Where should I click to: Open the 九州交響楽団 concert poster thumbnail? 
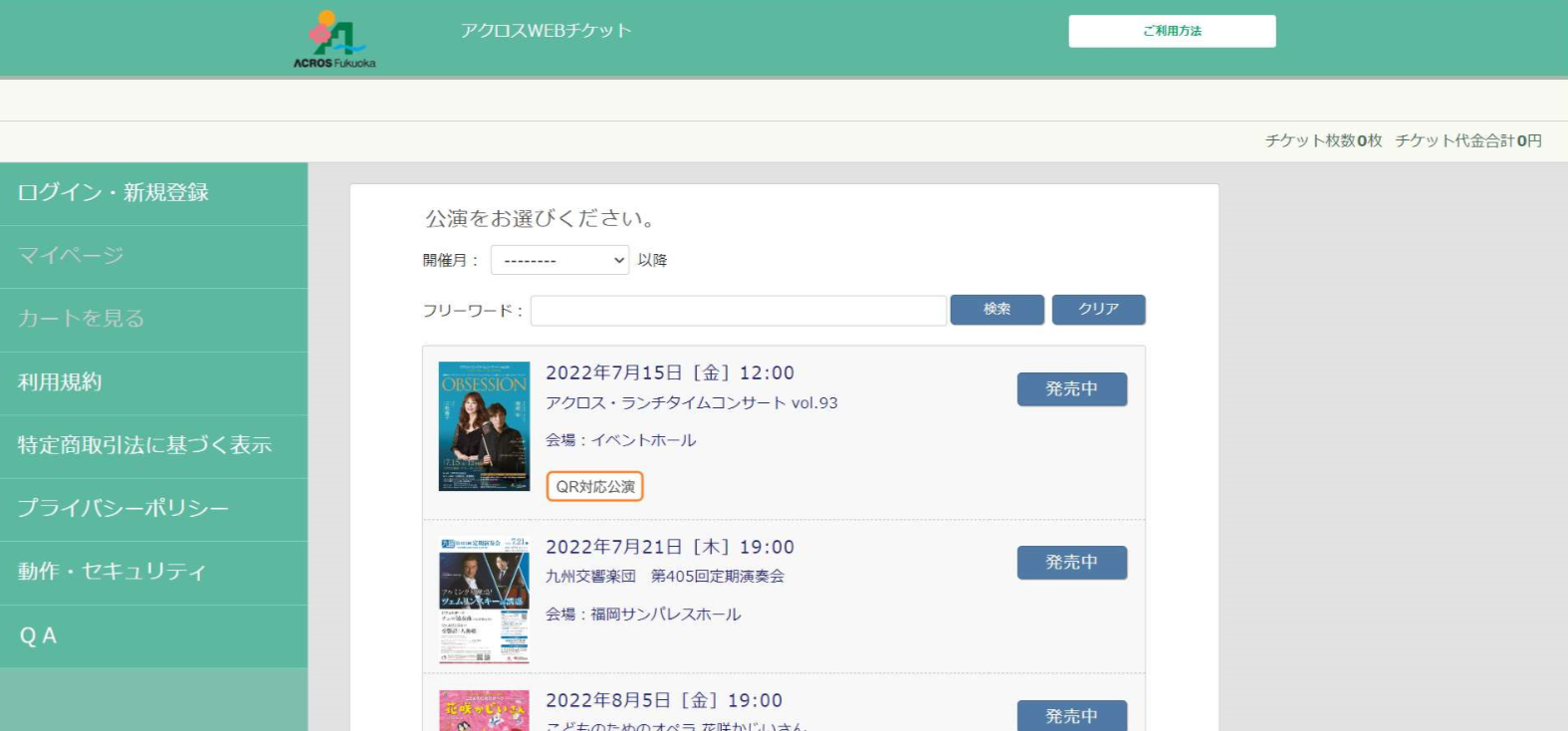[x=484, y=601]
